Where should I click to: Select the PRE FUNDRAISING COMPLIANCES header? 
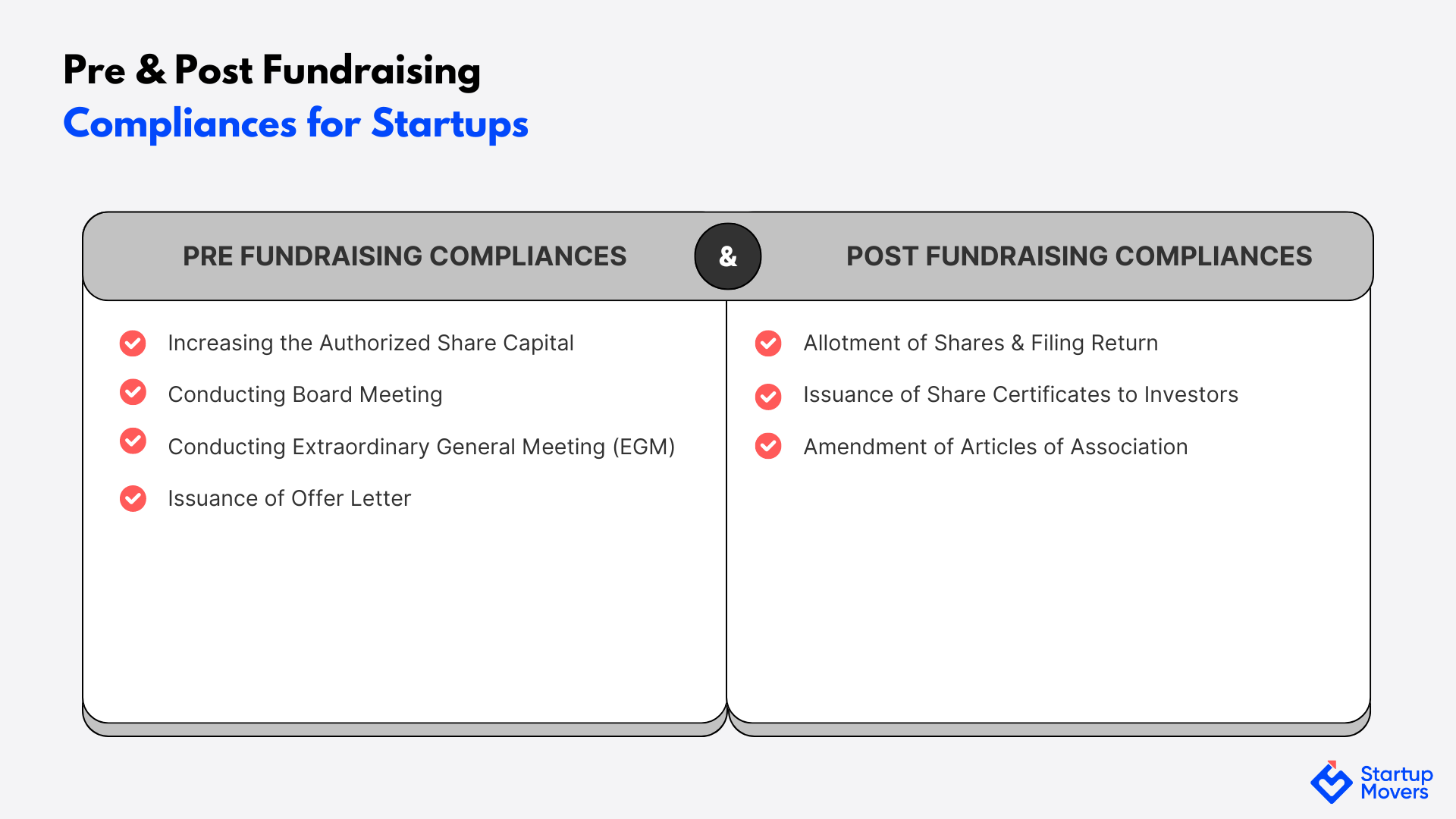coord(405,256)
